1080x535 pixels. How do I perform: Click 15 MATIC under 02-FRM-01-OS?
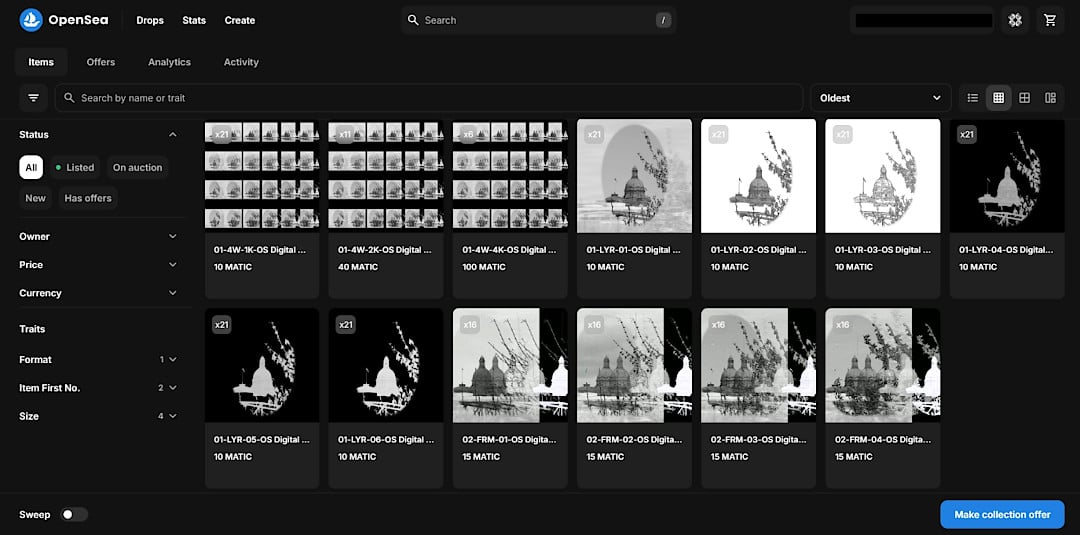[481, 457]
